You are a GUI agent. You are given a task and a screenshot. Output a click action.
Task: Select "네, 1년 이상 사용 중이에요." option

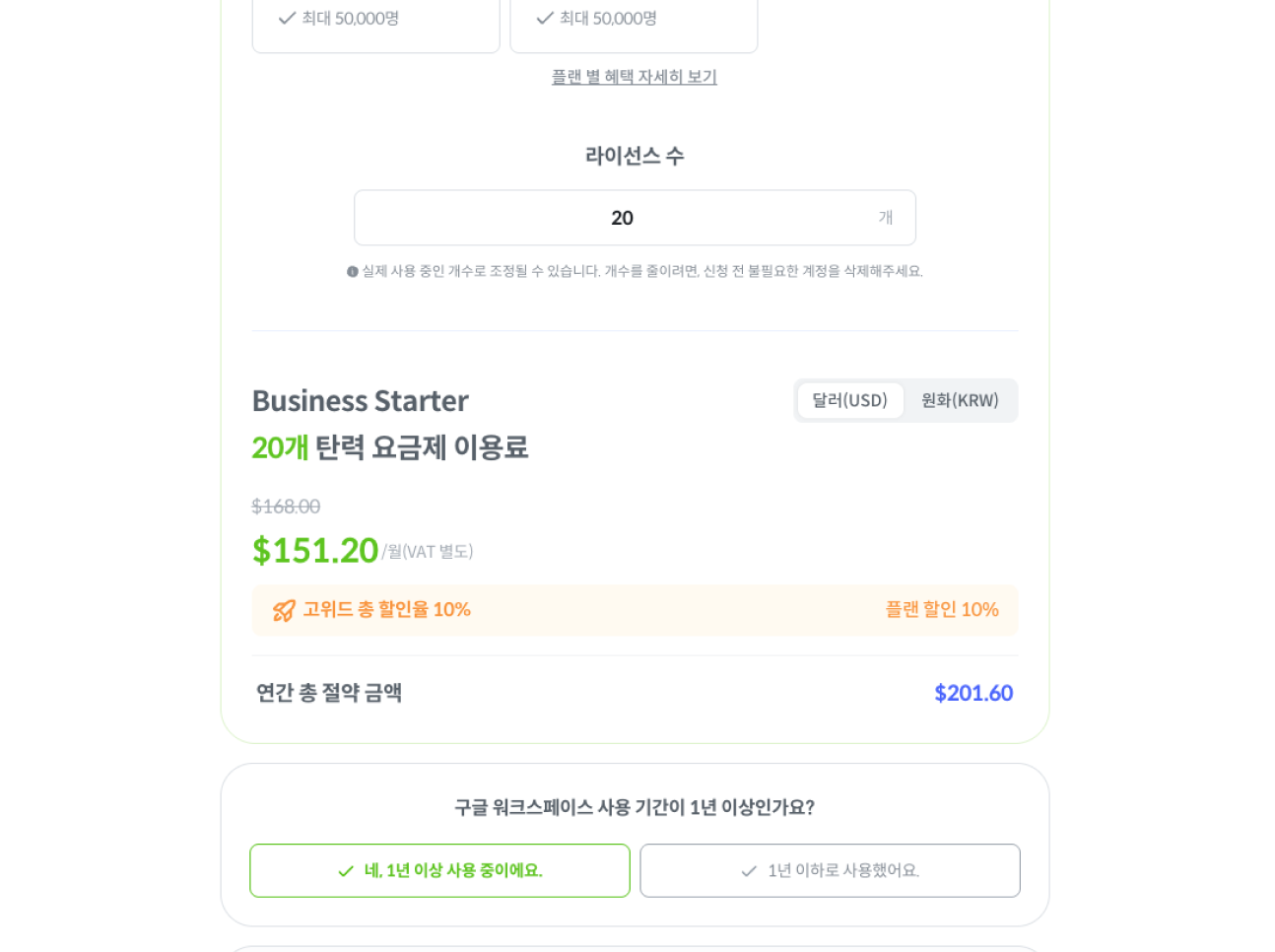439,870
